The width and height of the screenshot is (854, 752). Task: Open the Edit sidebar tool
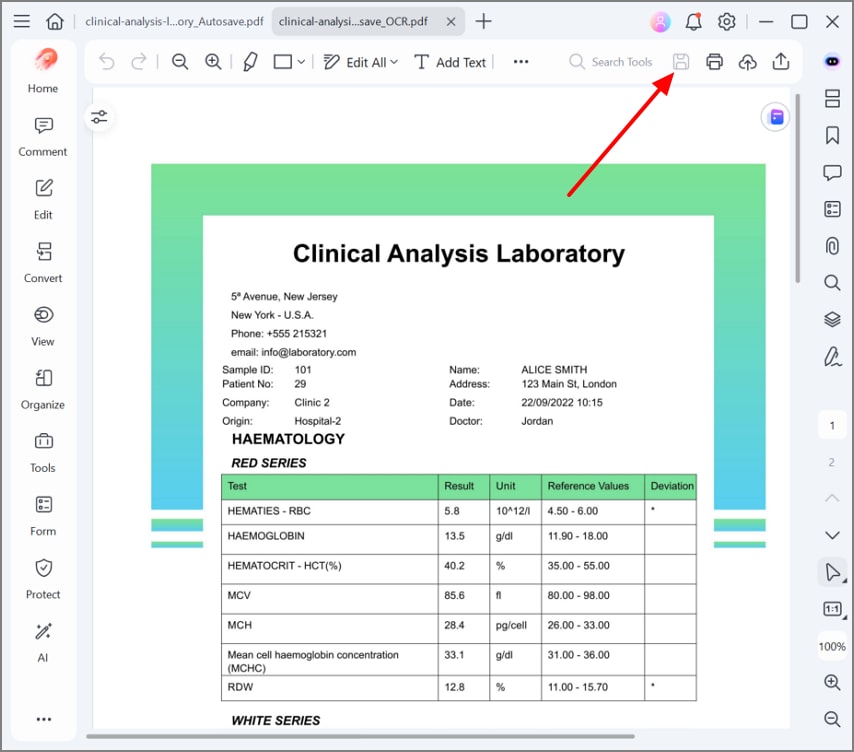tap(43, 200)
